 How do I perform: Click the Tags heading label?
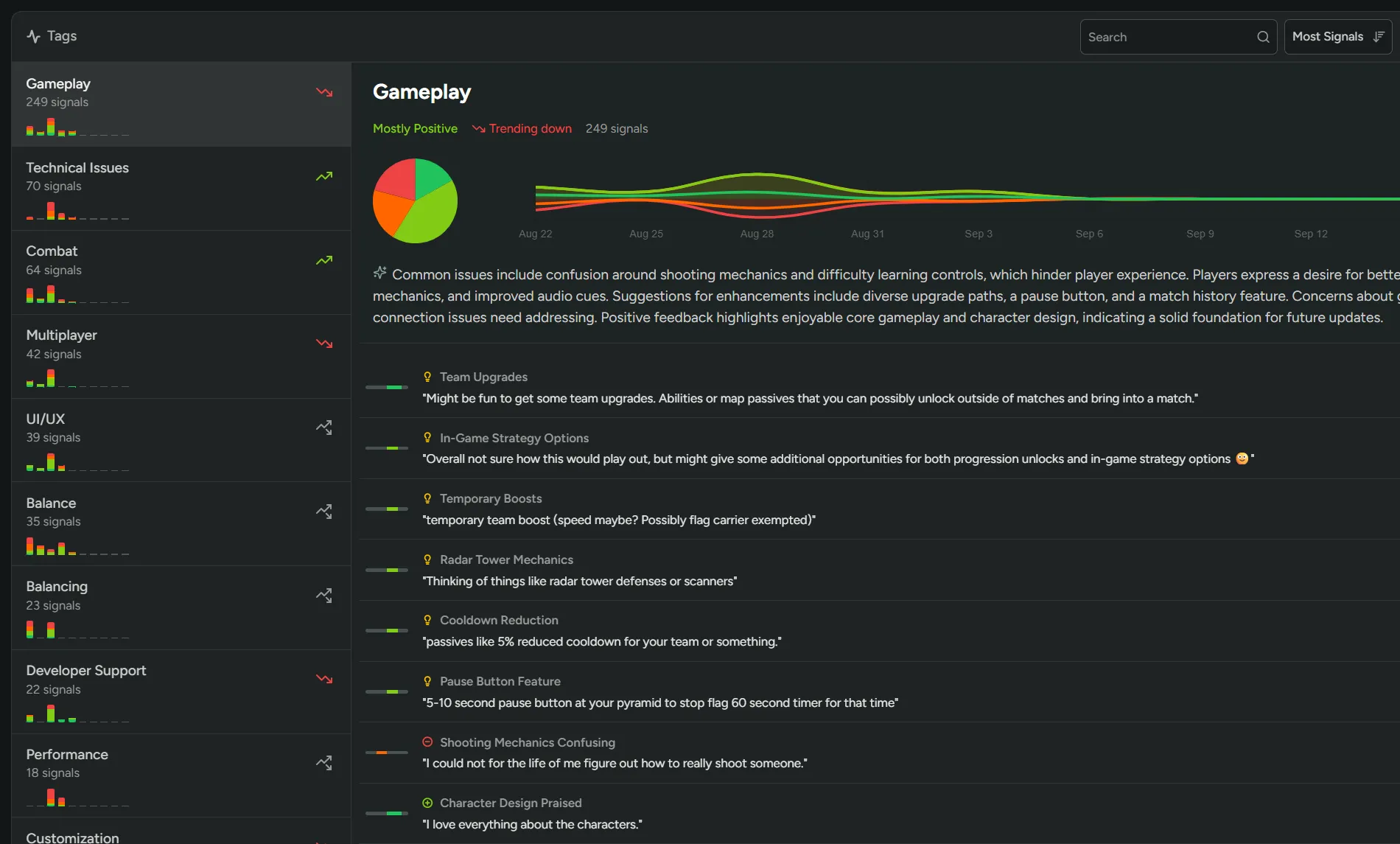click(x=62, y=36)
